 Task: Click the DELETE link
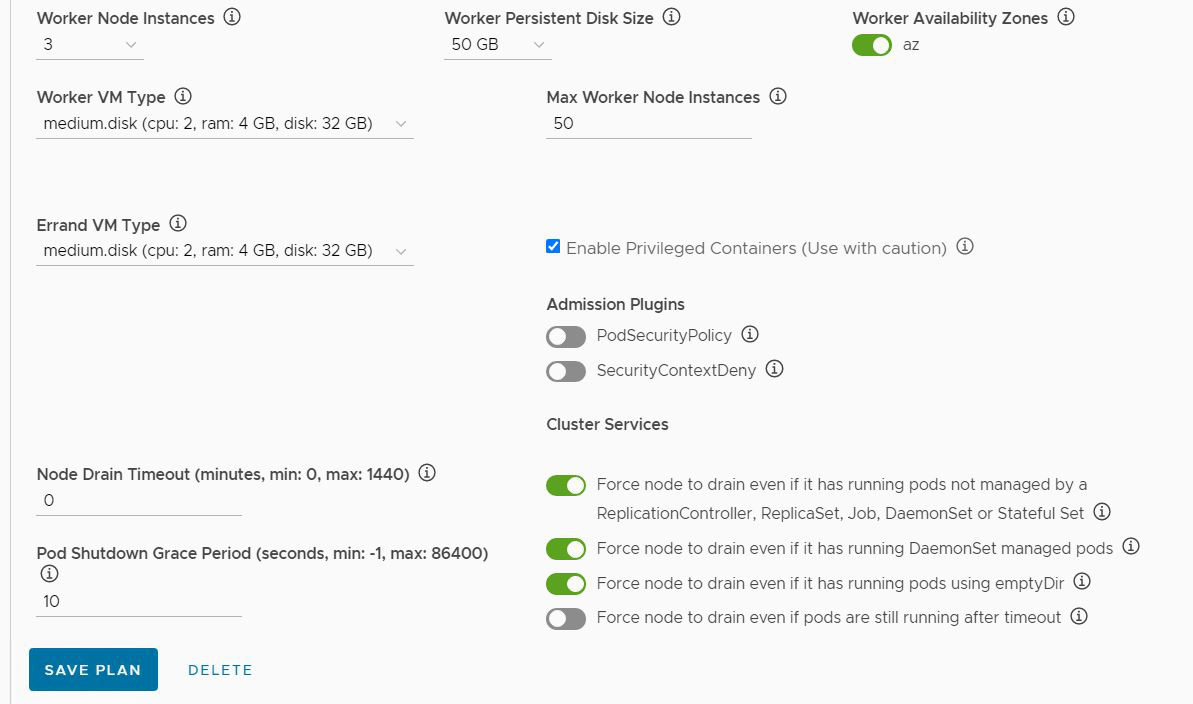click(220, 670)
